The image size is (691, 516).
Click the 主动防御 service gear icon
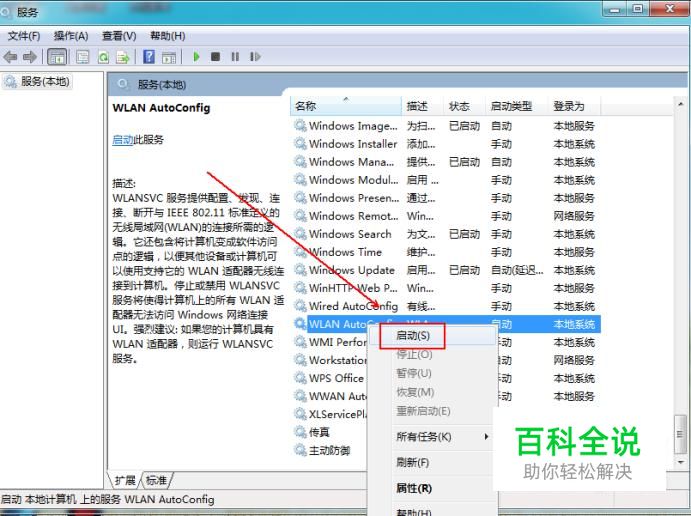[301, 450]
